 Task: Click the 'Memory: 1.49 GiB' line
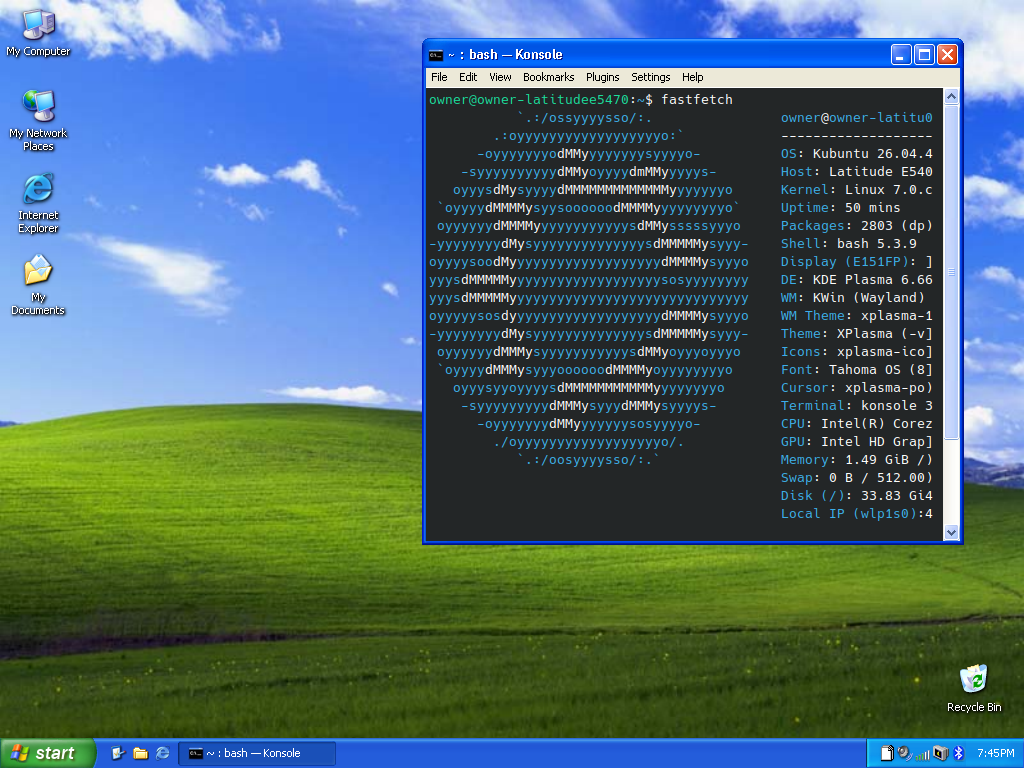(x=856, y=460)
